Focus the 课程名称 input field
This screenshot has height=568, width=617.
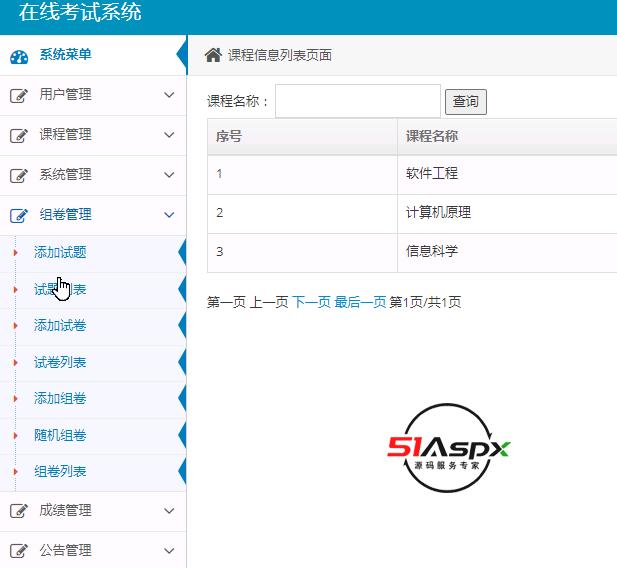[x=358, y=101]
